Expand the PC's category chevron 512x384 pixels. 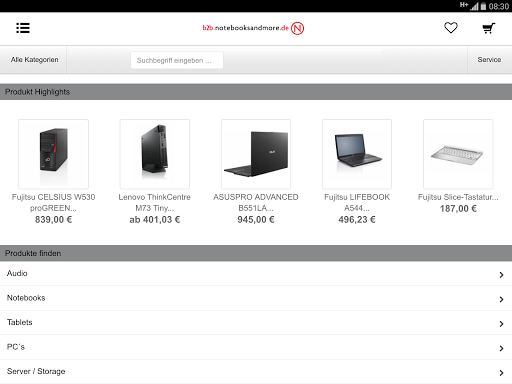[501, 348]
